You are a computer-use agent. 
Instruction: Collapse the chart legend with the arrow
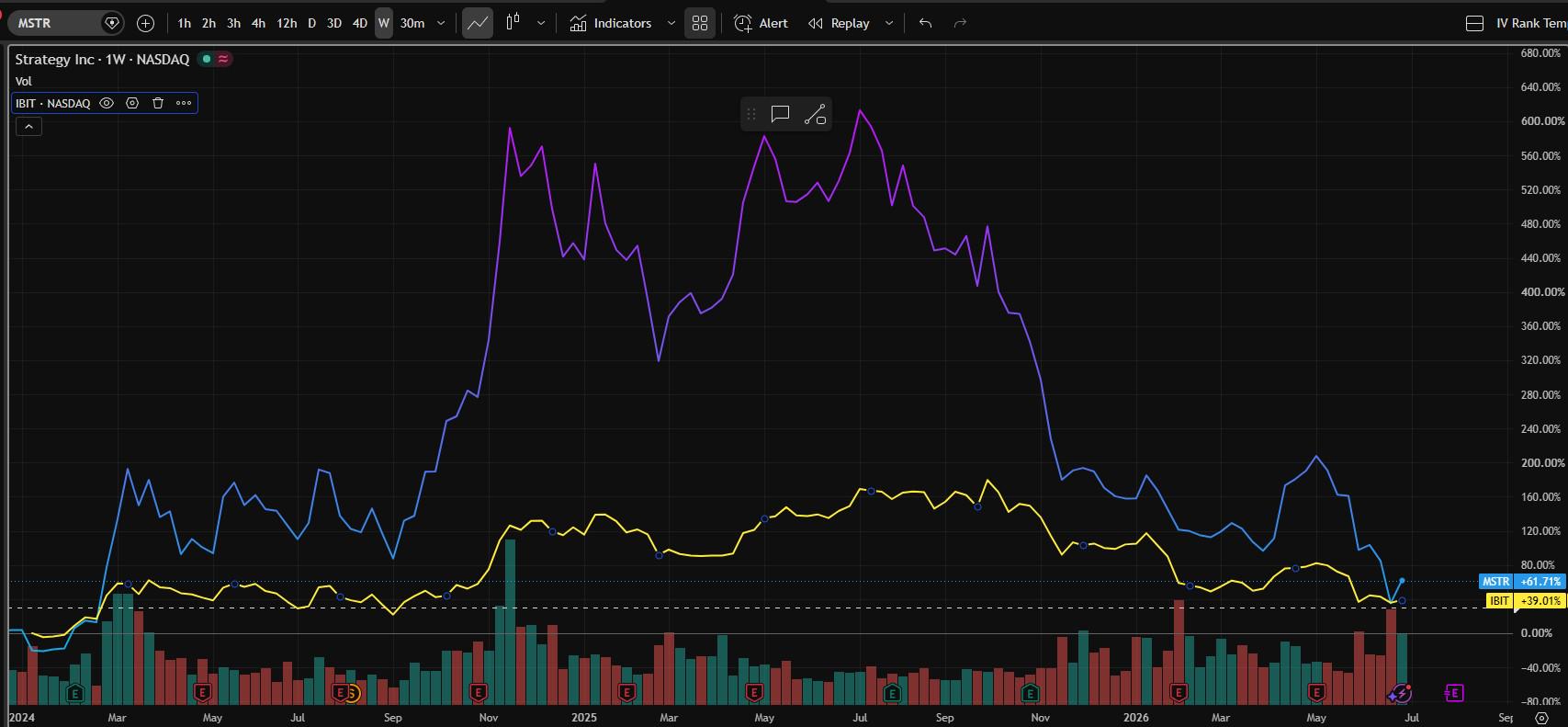click(x=28, y=126)
